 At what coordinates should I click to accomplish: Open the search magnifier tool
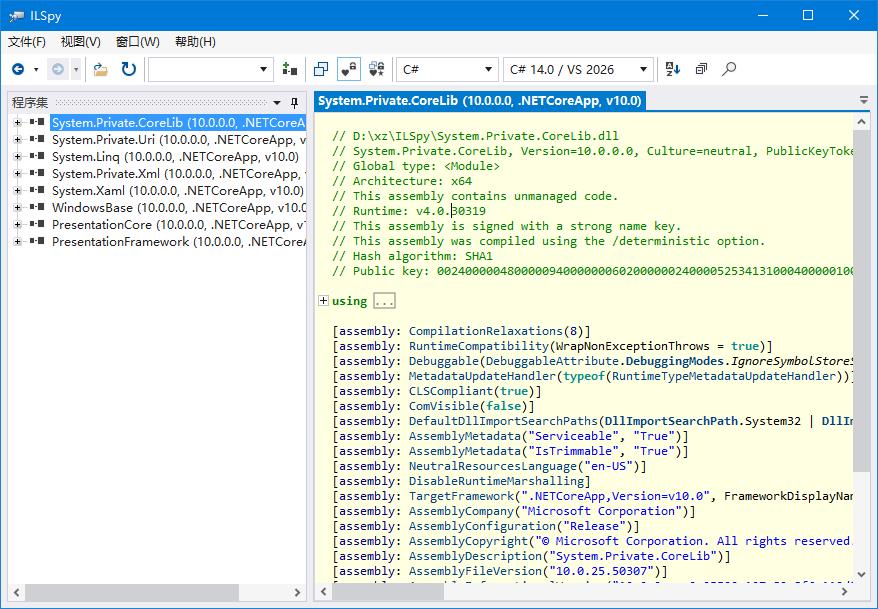729,70
